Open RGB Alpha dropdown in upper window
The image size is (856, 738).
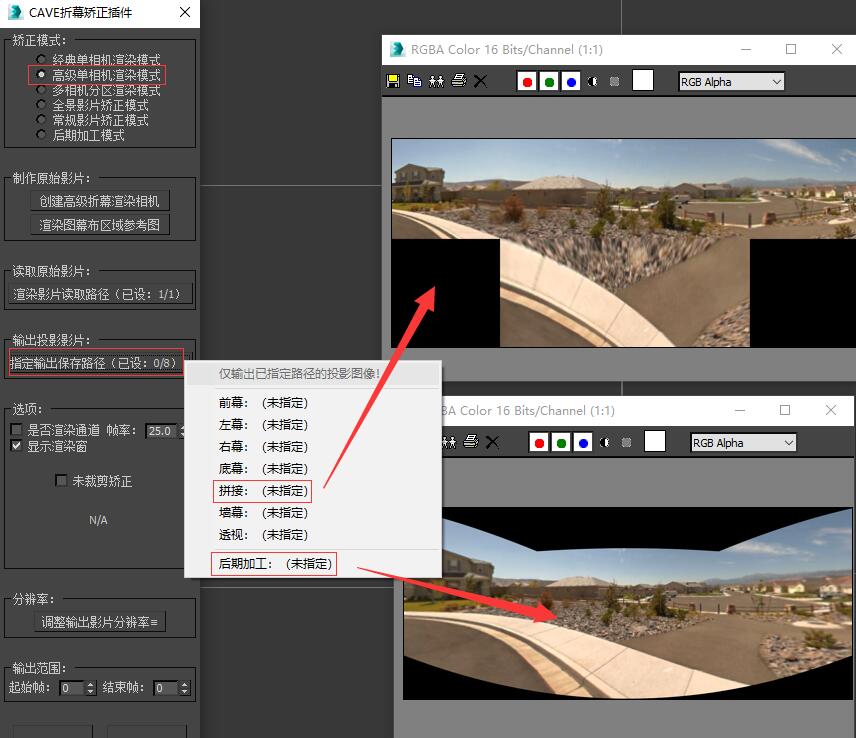[x=731, y=82]
